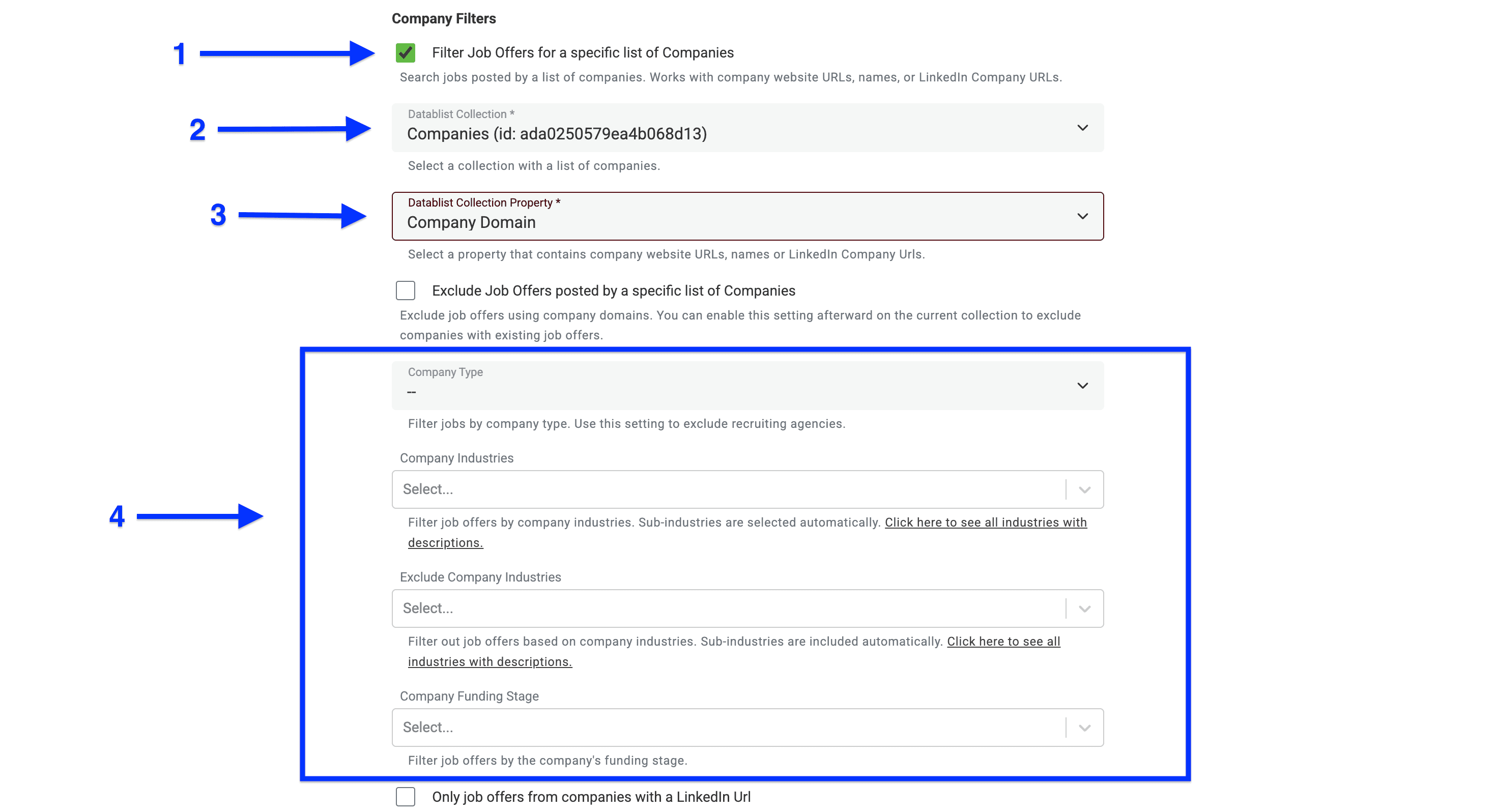
Task: Check Only job offers from companies with LinkedIn Url
Action: coord(406,797)
